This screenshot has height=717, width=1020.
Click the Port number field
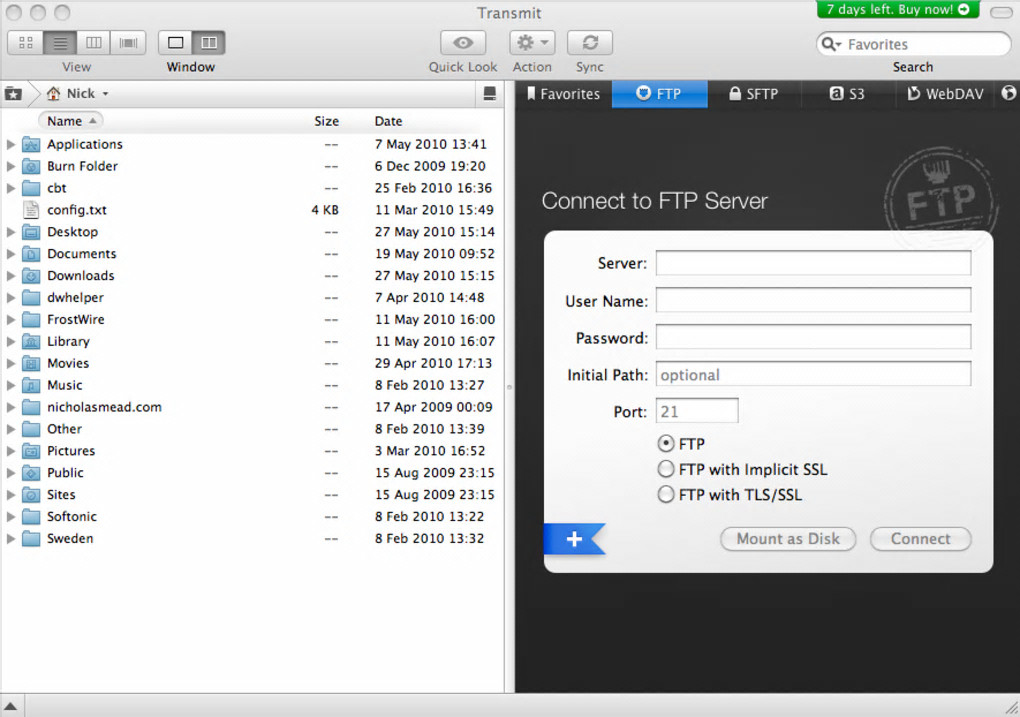click(697, 411)
